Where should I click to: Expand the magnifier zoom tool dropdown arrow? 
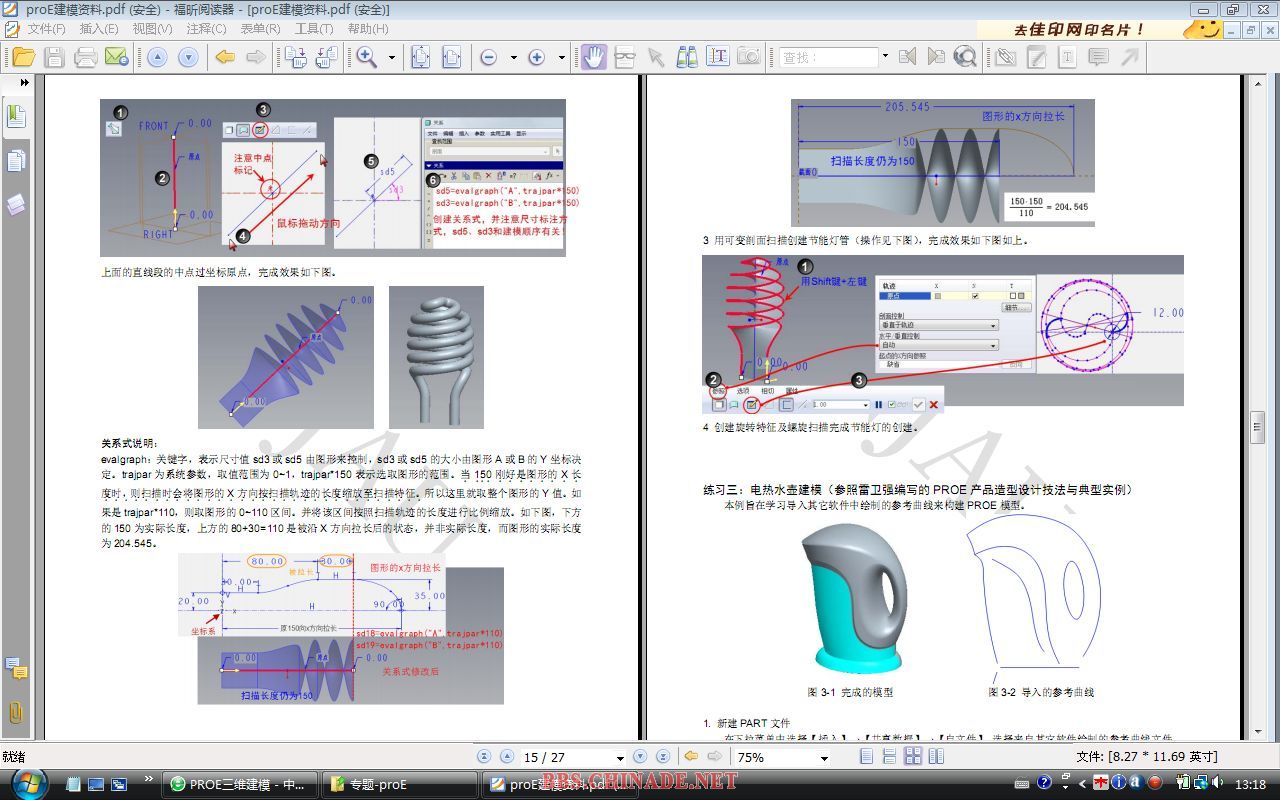tap(391, 57)
